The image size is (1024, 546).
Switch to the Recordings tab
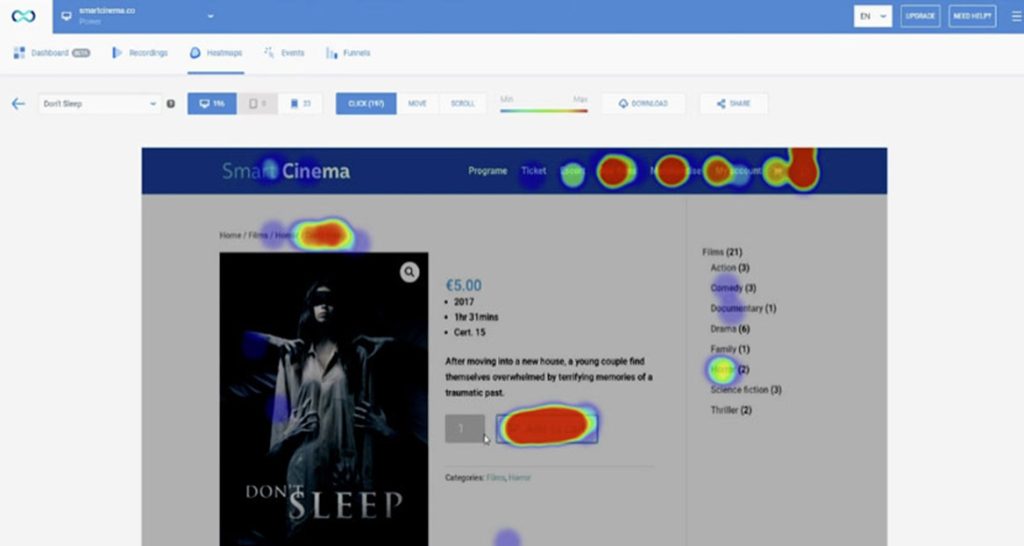[x=140, y=53]
